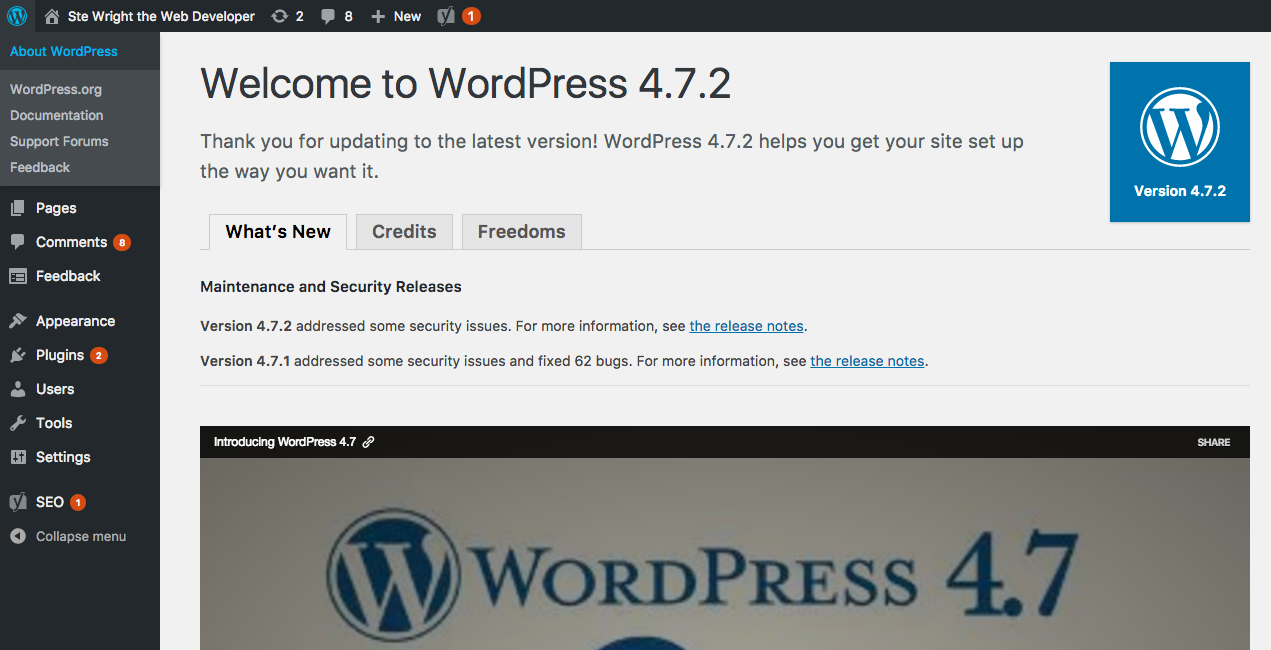Switch to the What's New tab
This screenshot has height=650, width=1271.
(x=278, y=232)
